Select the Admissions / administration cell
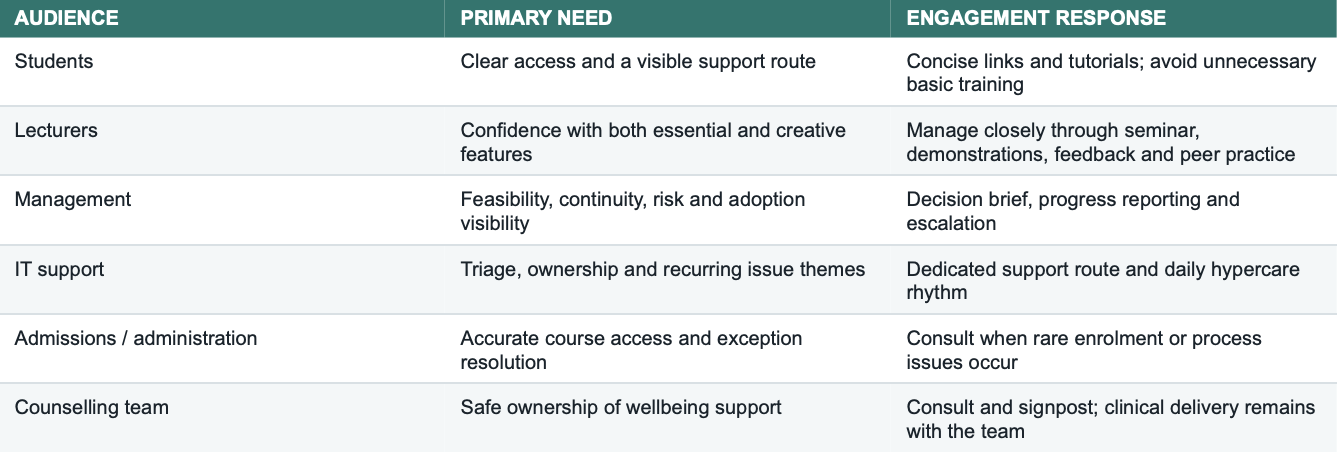Image resolution: width=1337 pixels, height=452 pixels. pos(222,349)
